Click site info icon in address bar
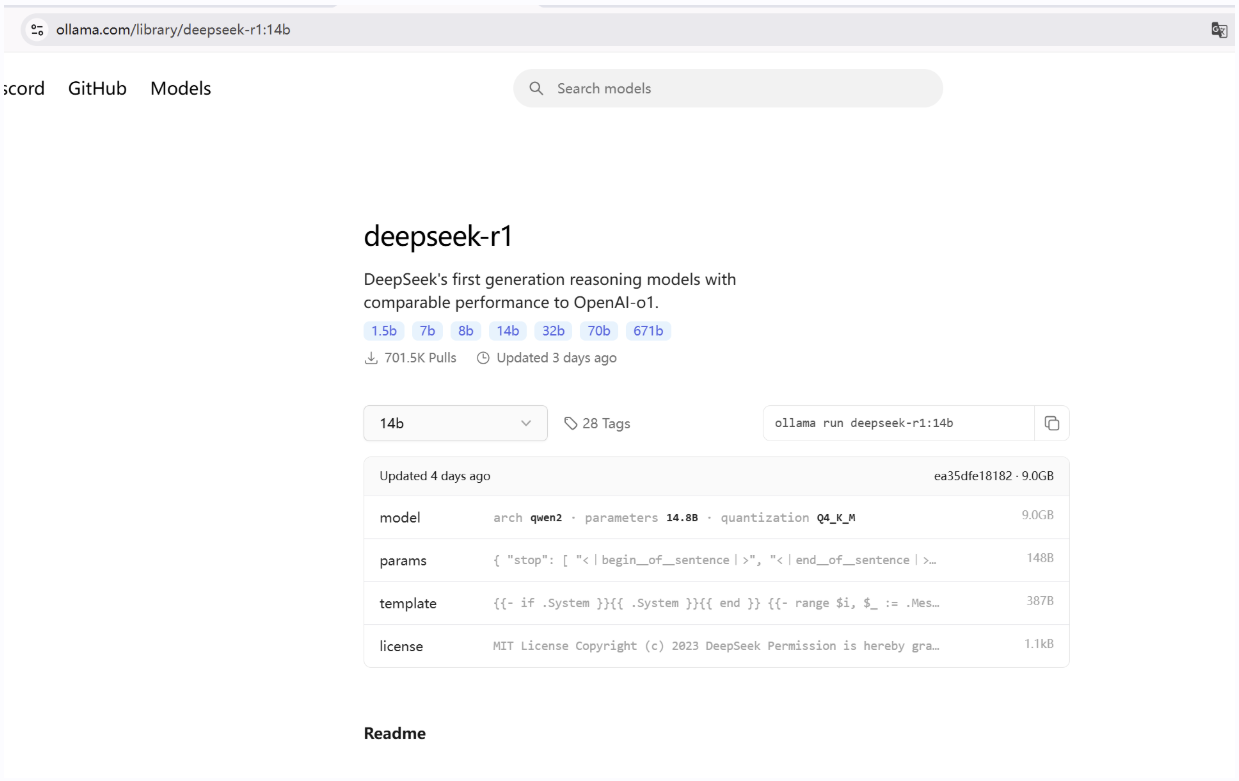Viewport: 1239px width, 781px height. pyautogui.click(x=35, y=30)
